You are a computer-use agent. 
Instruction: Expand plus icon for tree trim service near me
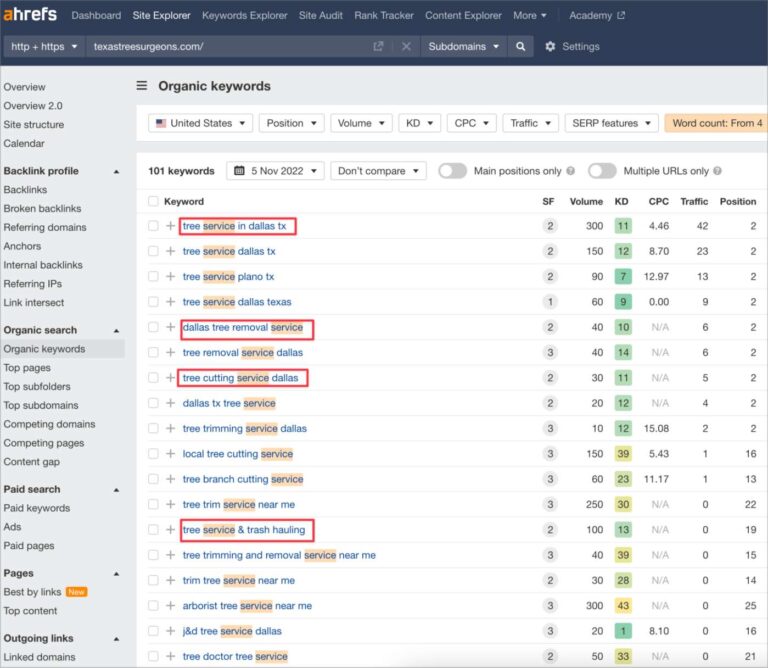170,504
